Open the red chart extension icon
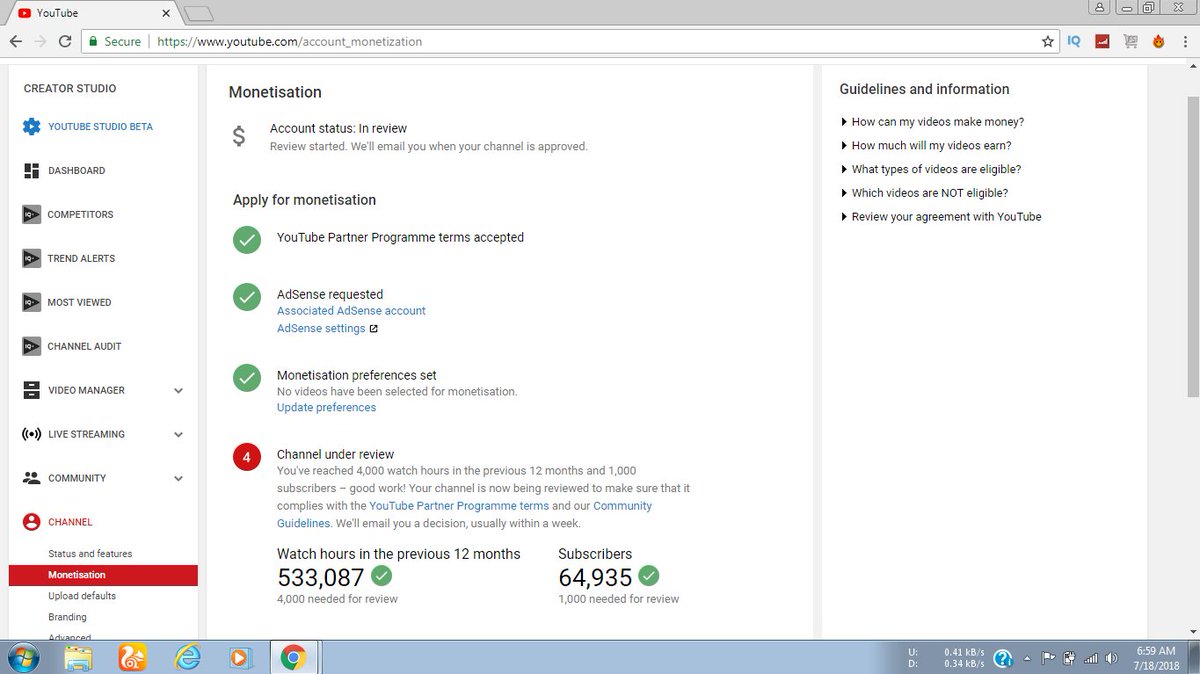The height and width of the screenshot is (674, 1200). [x=1103, y=42]
